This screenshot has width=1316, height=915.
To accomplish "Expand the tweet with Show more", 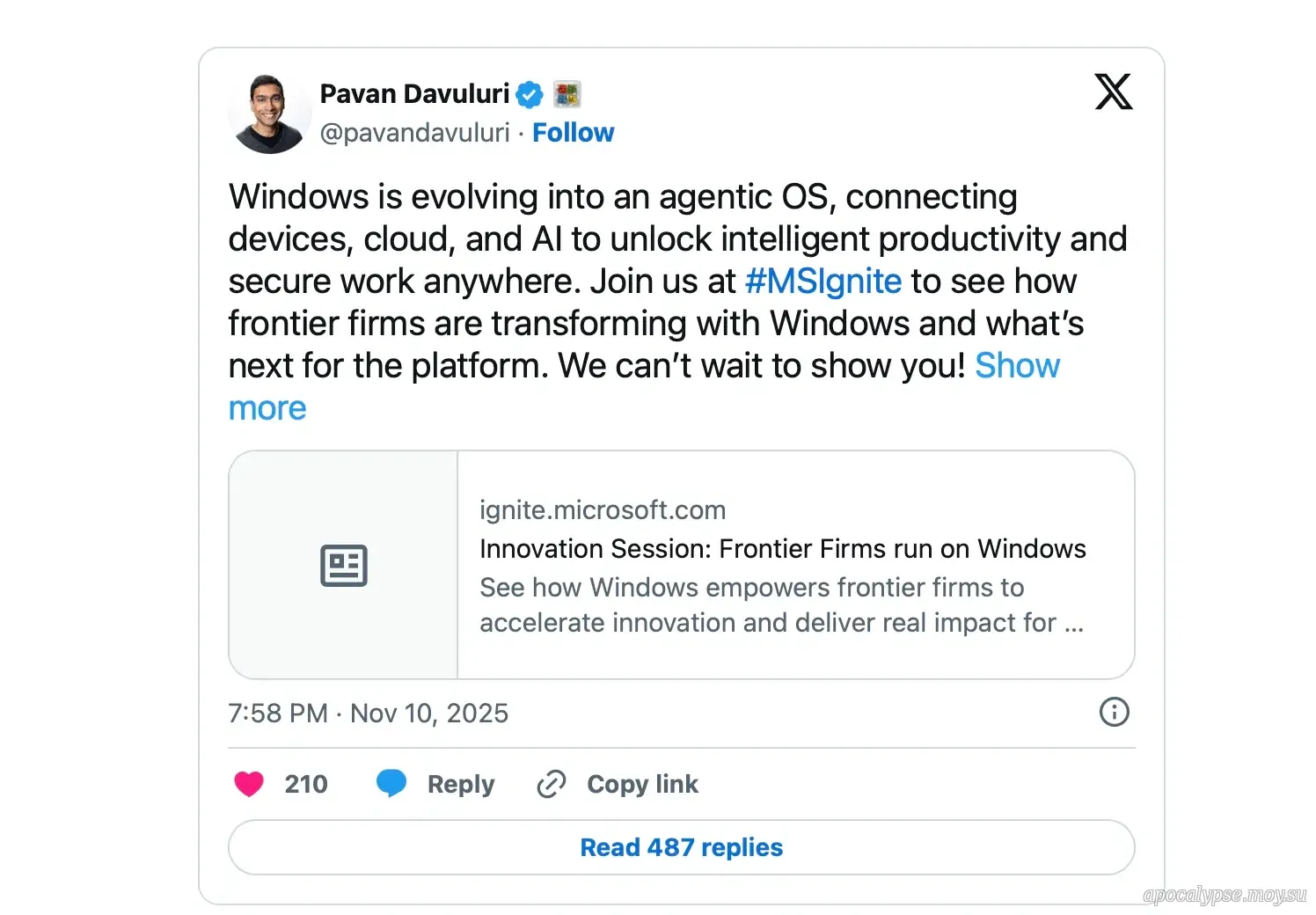I will (1017, 366).
